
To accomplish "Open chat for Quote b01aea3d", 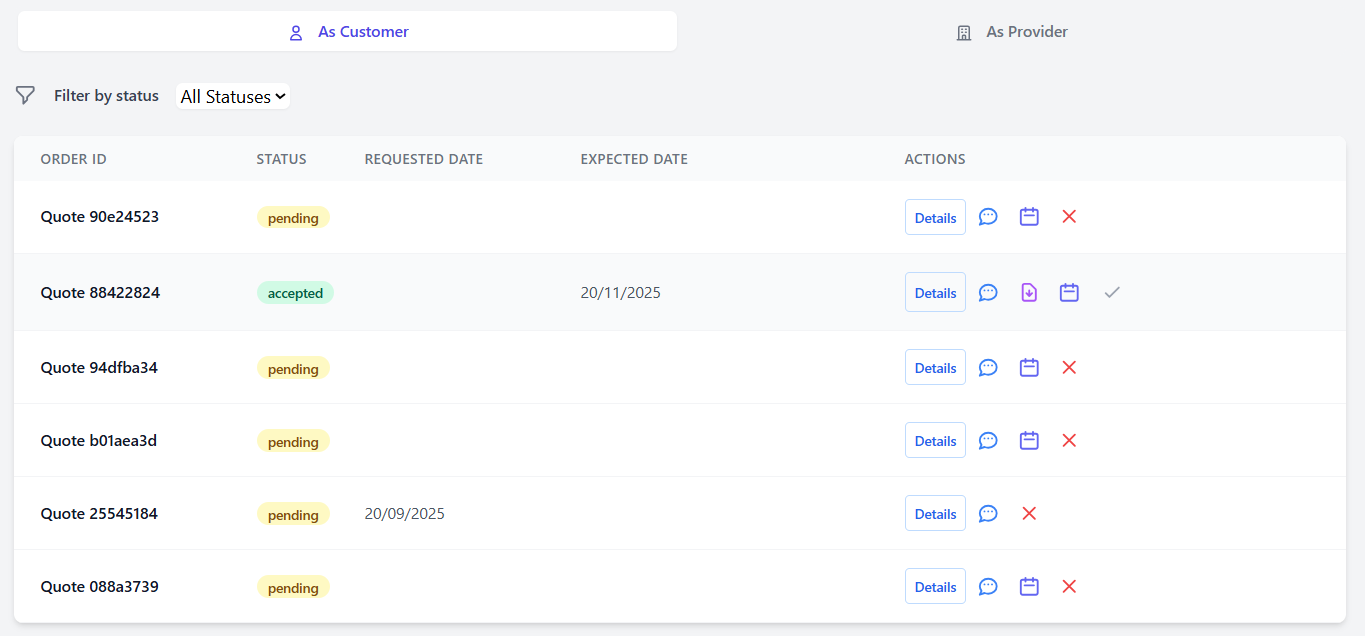I will tap(988, 441).
